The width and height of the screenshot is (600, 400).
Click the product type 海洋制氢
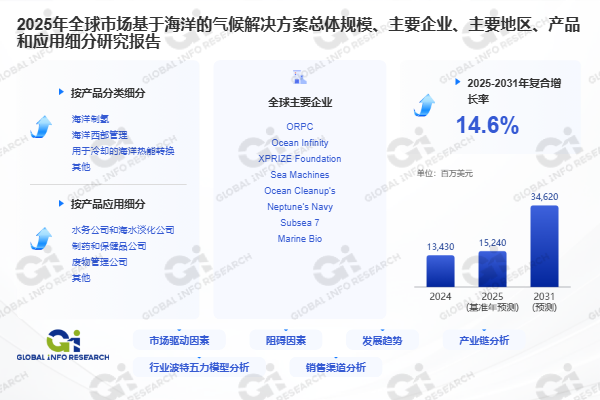click(90, 119)
